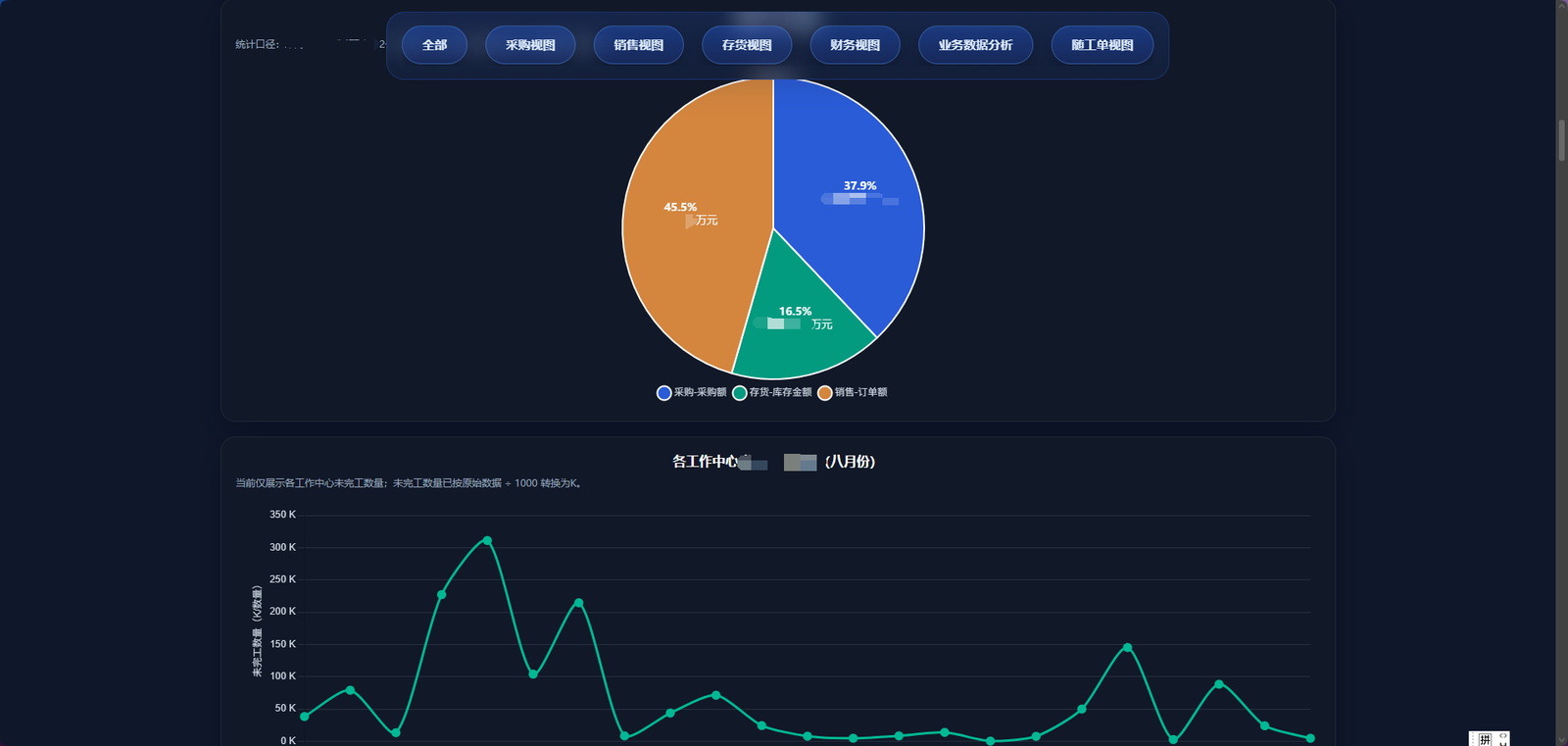
Task: Toggle the 销售-订单额 legend marker
Action: click(x=825, y=393)
